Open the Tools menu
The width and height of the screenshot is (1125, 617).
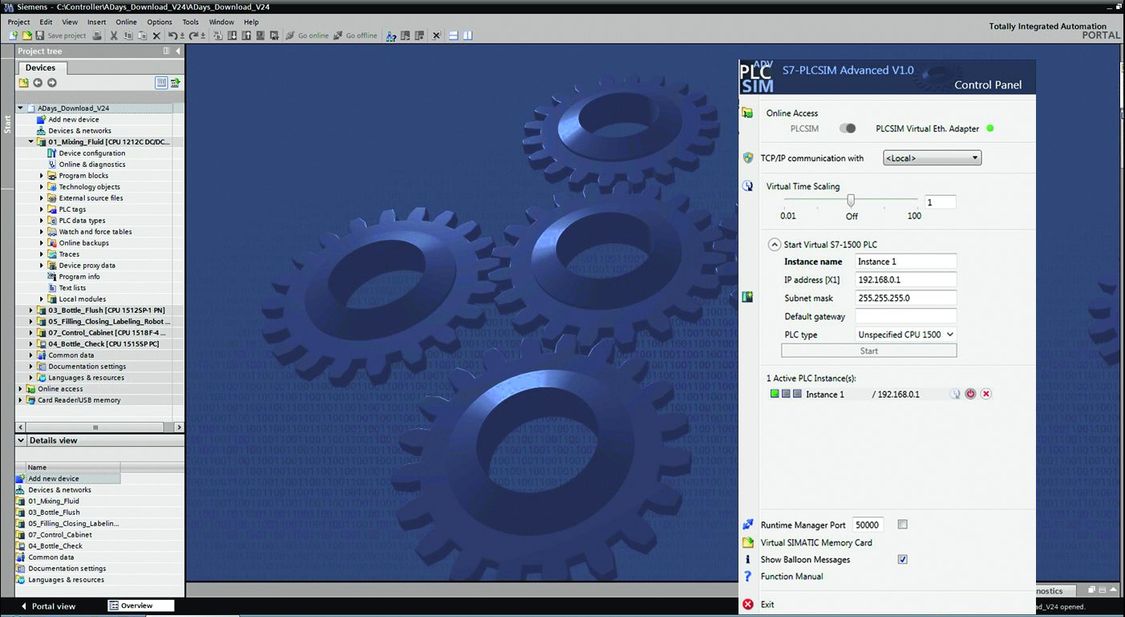[190, 22]
